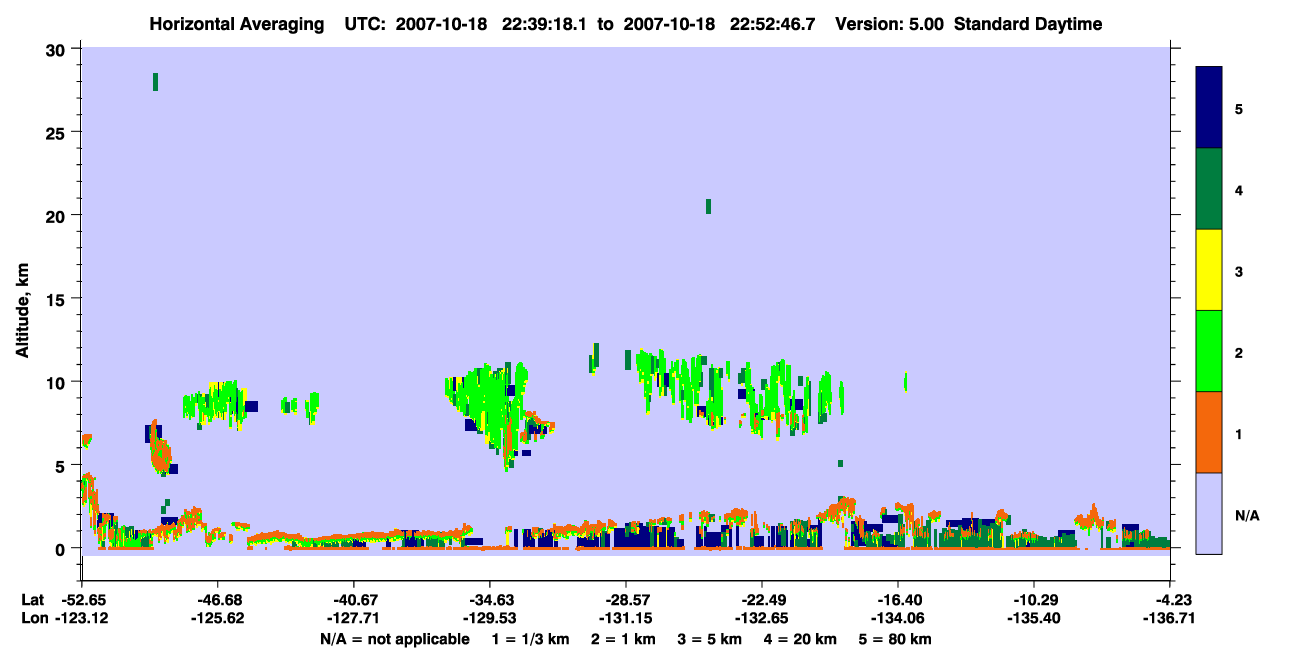Click the latitude value -40.67

click(354, 600)
